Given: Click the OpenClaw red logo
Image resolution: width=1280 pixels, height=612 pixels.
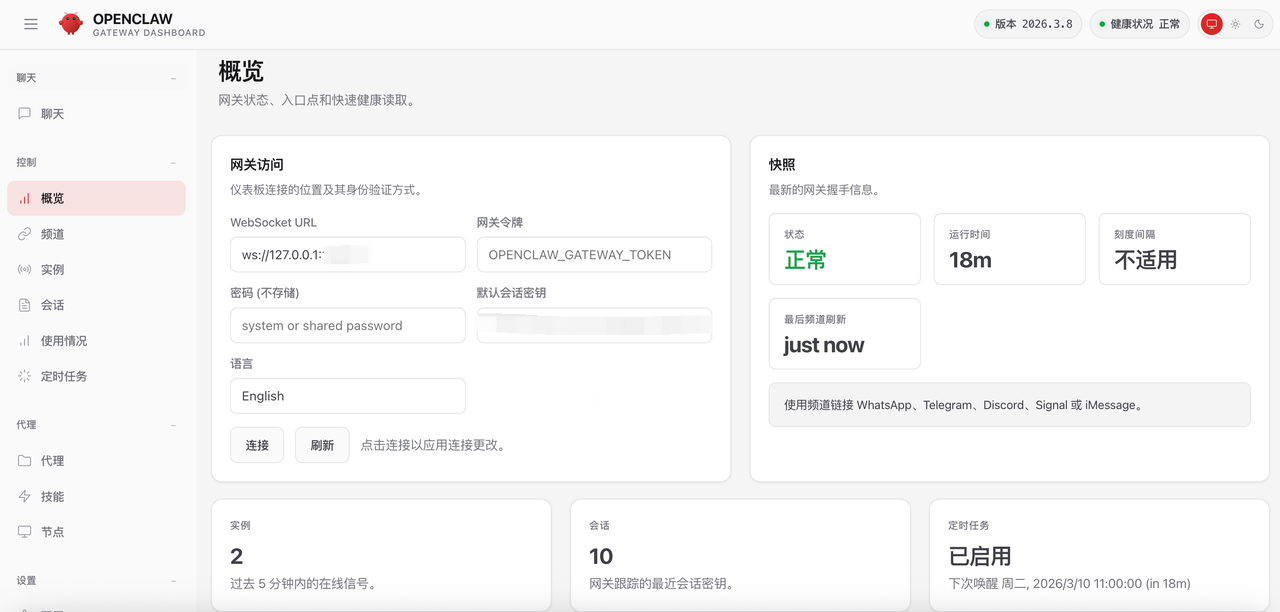Looking at the screenshot, I should [x=70, y=24].
